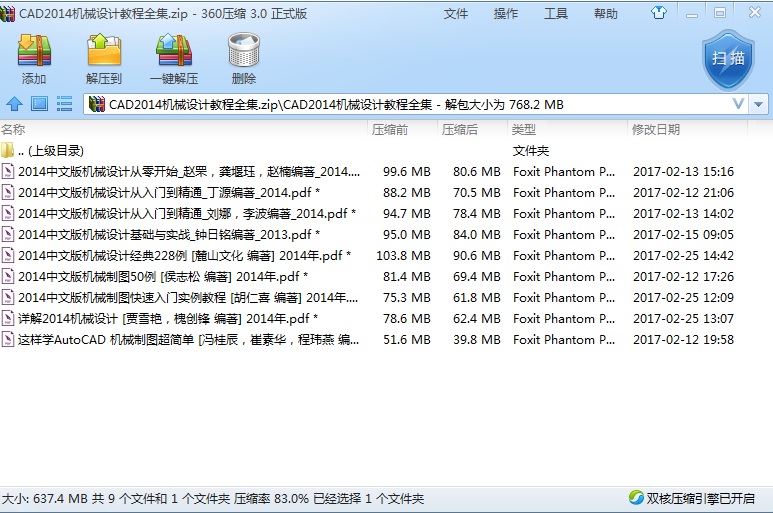The image size is (773, 513).
Task: Select file 基础与实战_钟日铭编著_2013.pdf
Action: point(169,235)
